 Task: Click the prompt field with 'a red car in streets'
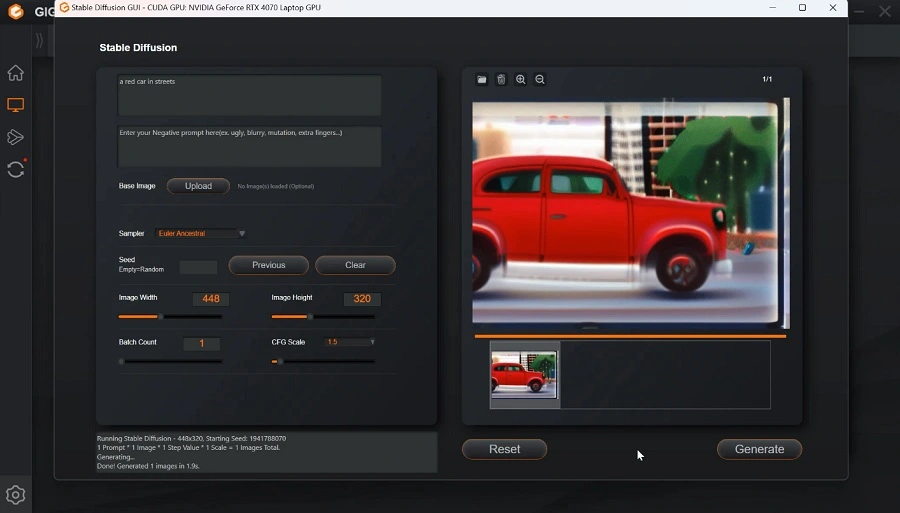249,95
